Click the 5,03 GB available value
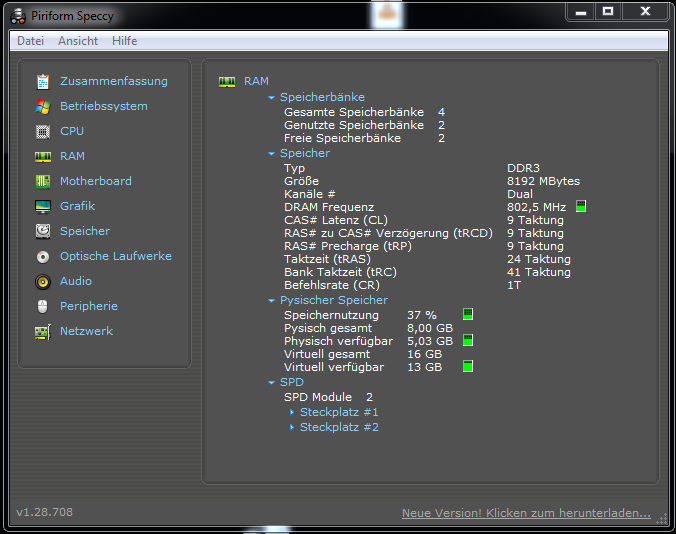Viewport: 676px width, 534px height. (430, 341)
